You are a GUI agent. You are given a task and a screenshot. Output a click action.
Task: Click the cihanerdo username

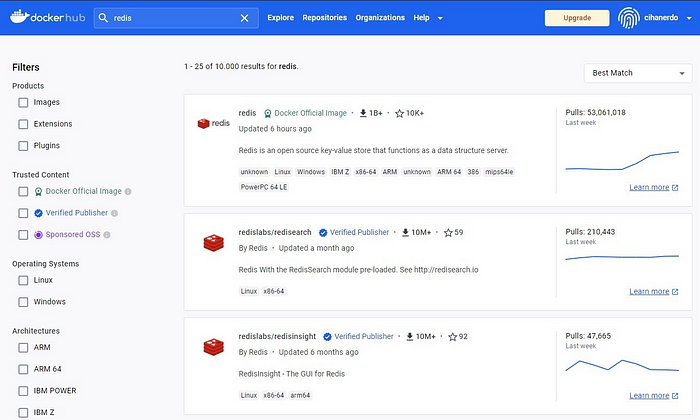click(661, 18)
